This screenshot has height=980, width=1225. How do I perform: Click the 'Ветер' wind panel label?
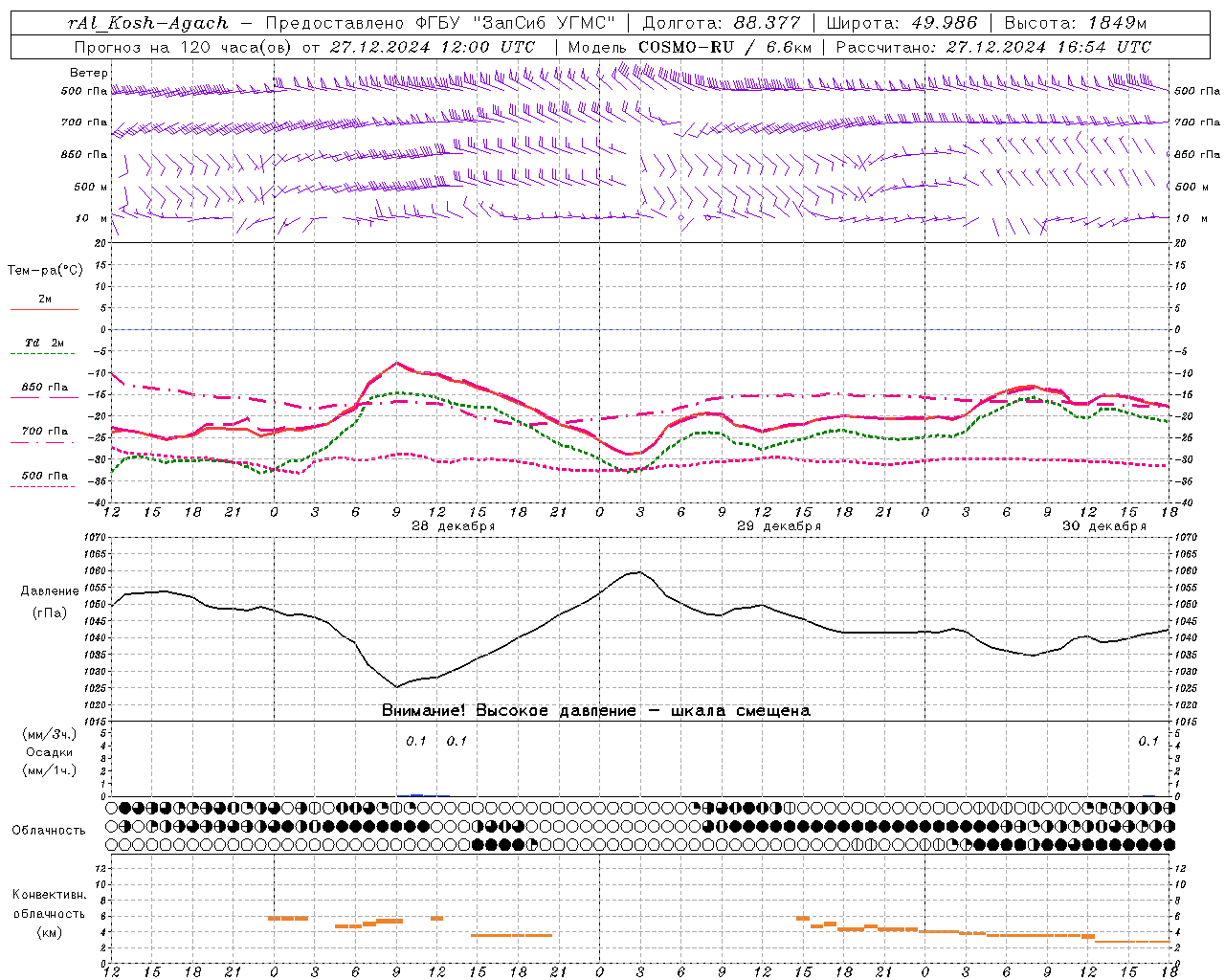[x=89, y=73]
